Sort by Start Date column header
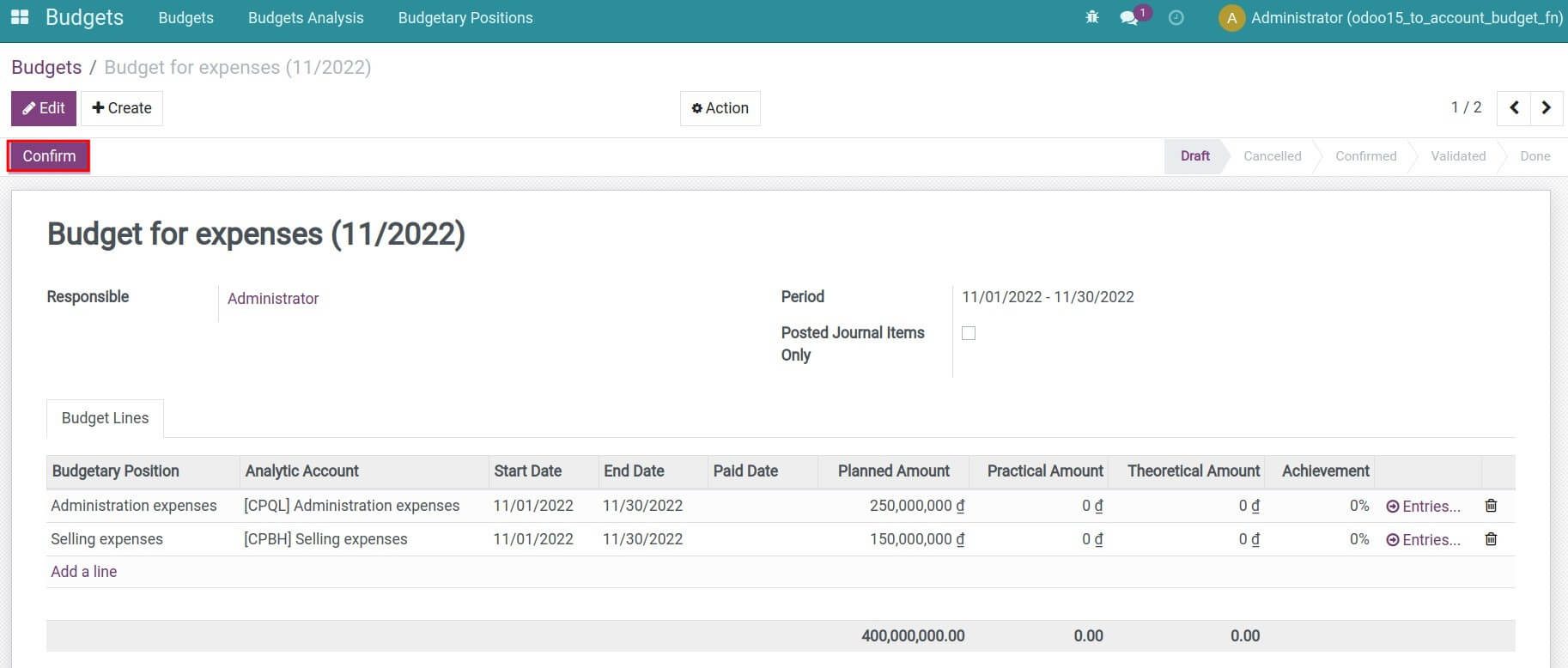The image size is (1568, 668). pyautogui.click(x=544, y=471)
